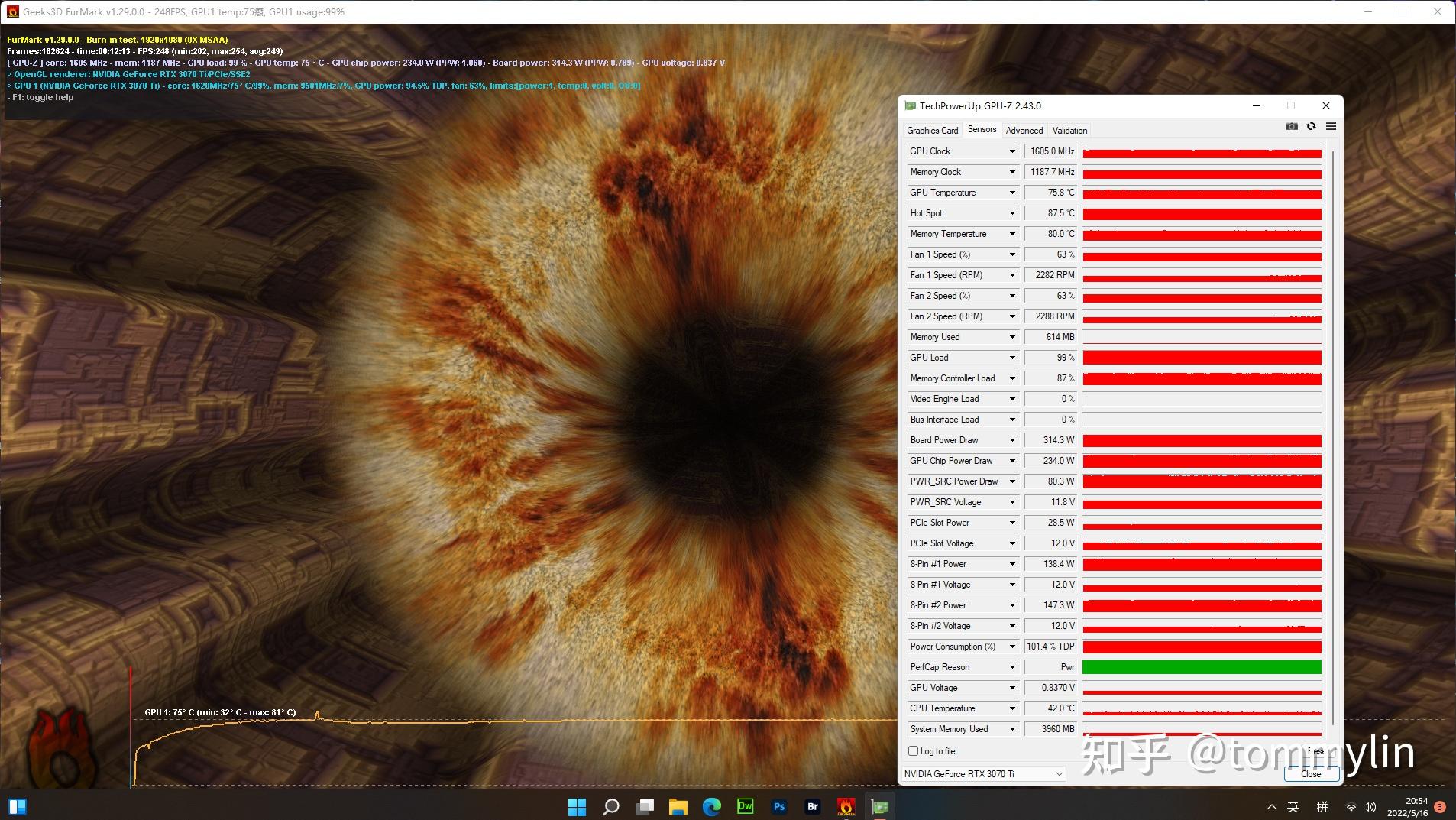Switch to GPU-Z taskbar icon

point(880,806)
